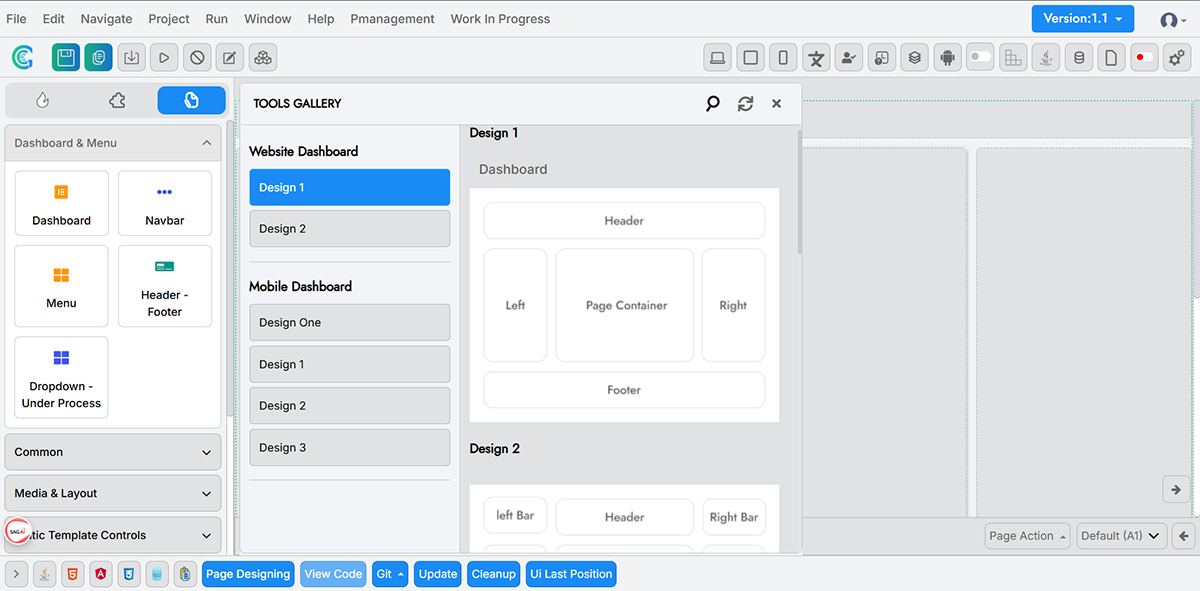Click the CSS3 icon in the bottom bar

coord(128,574)
